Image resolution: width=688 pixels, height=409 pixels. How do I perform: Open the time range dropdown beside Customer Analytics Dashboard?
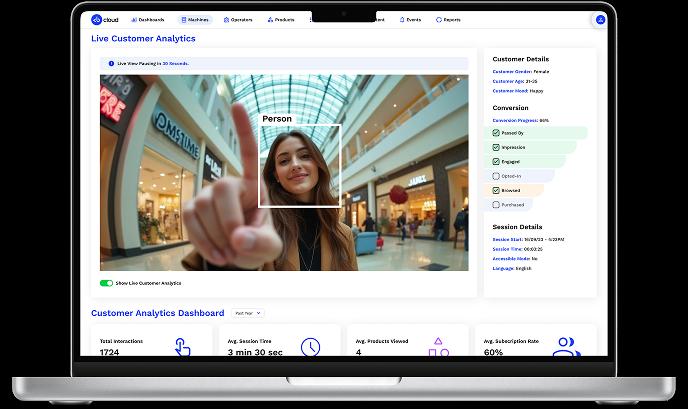coord(248,313)
